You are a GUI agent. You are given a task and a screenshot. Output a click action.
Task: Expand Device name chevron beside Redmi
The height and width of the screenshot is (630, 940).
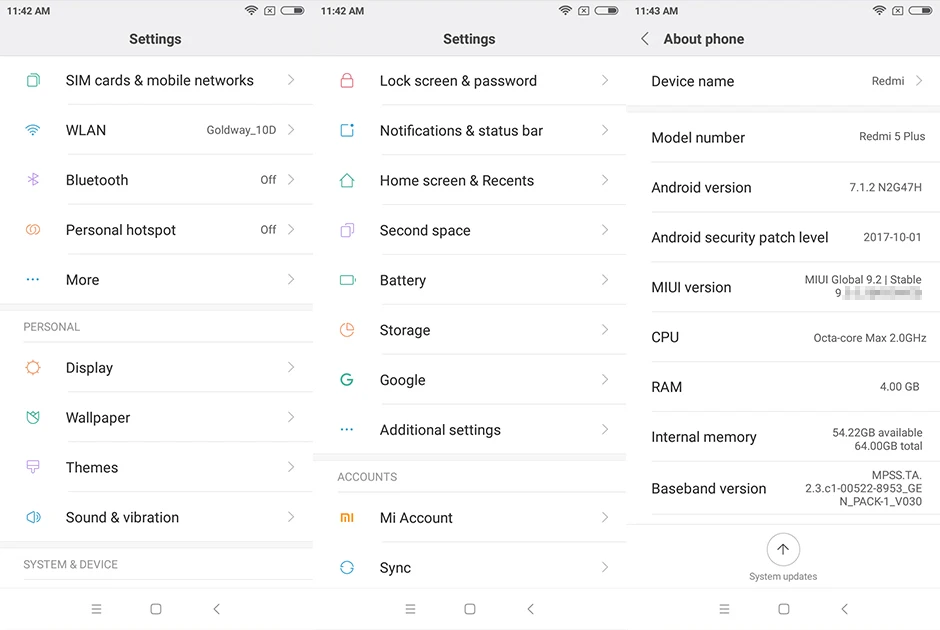(919, 80)
